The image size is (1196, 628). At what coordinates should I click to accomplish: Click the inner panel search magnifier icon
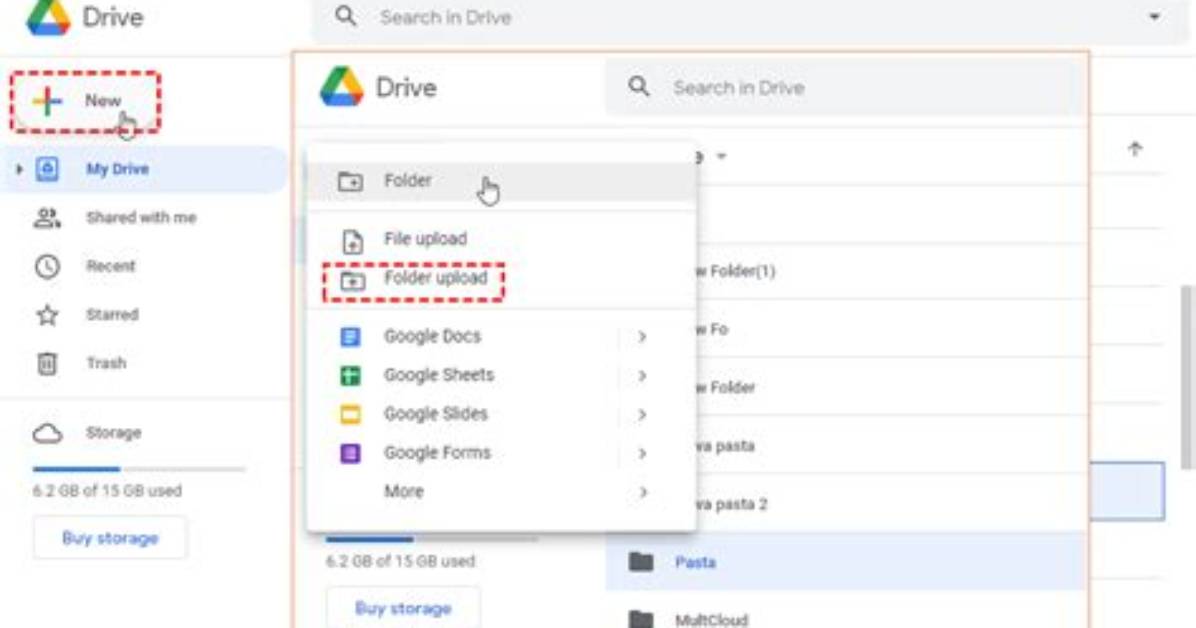[x=639, y=86]
